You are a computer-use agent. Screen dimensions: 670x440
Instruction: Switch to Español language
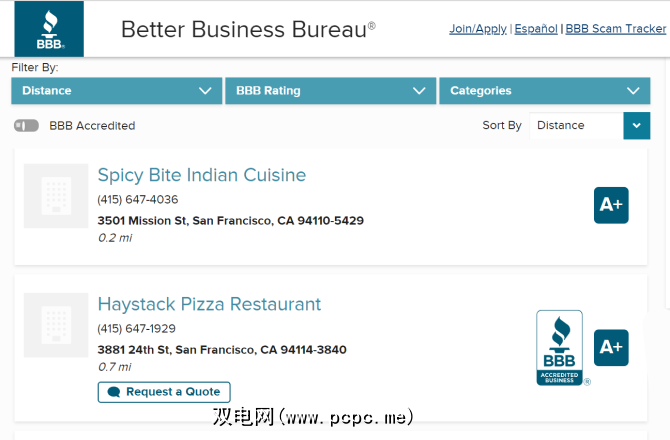click(x=536, y=29)
